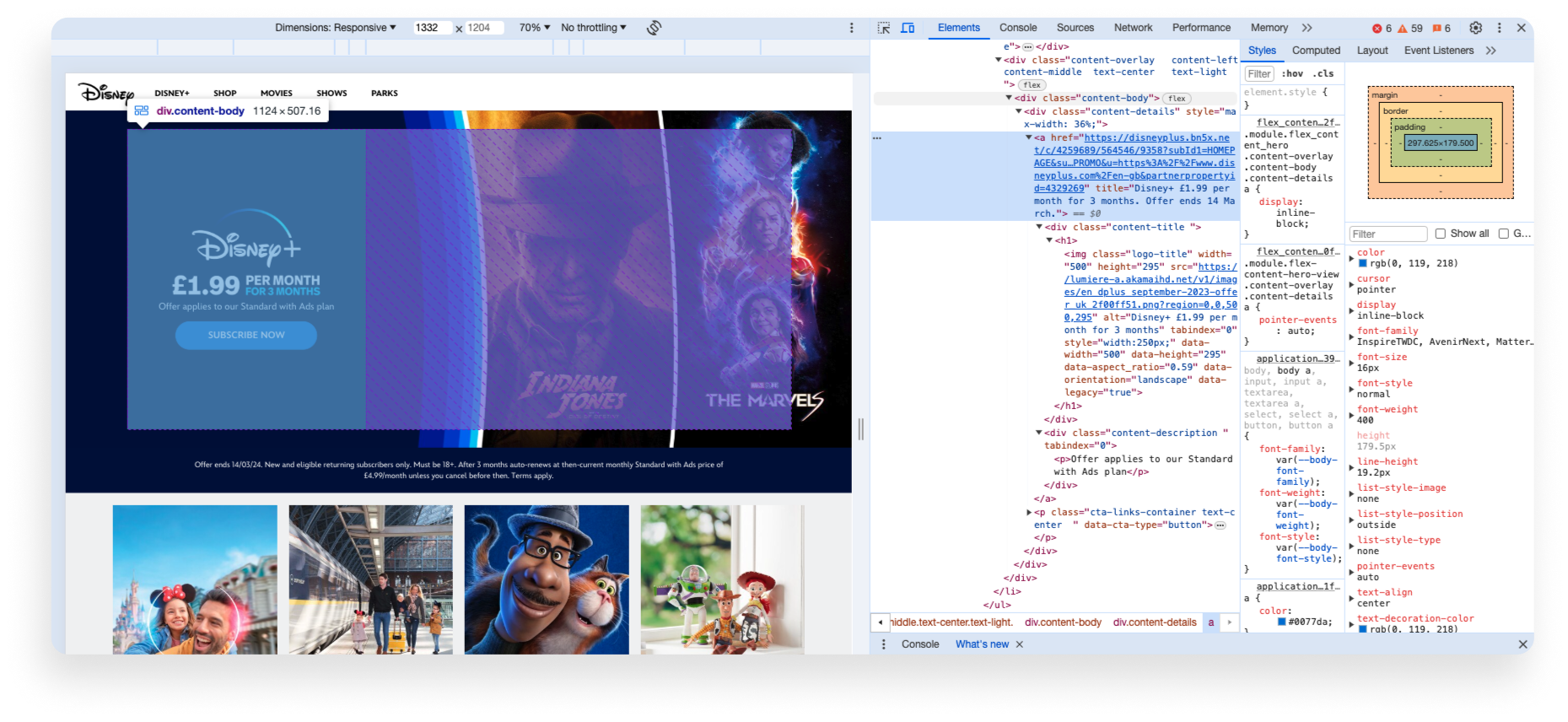Enable the Group checkbox in Computed pane
Image resolution: width=1568 pixels, height=722 pixels.
(x=1503, y=234)
